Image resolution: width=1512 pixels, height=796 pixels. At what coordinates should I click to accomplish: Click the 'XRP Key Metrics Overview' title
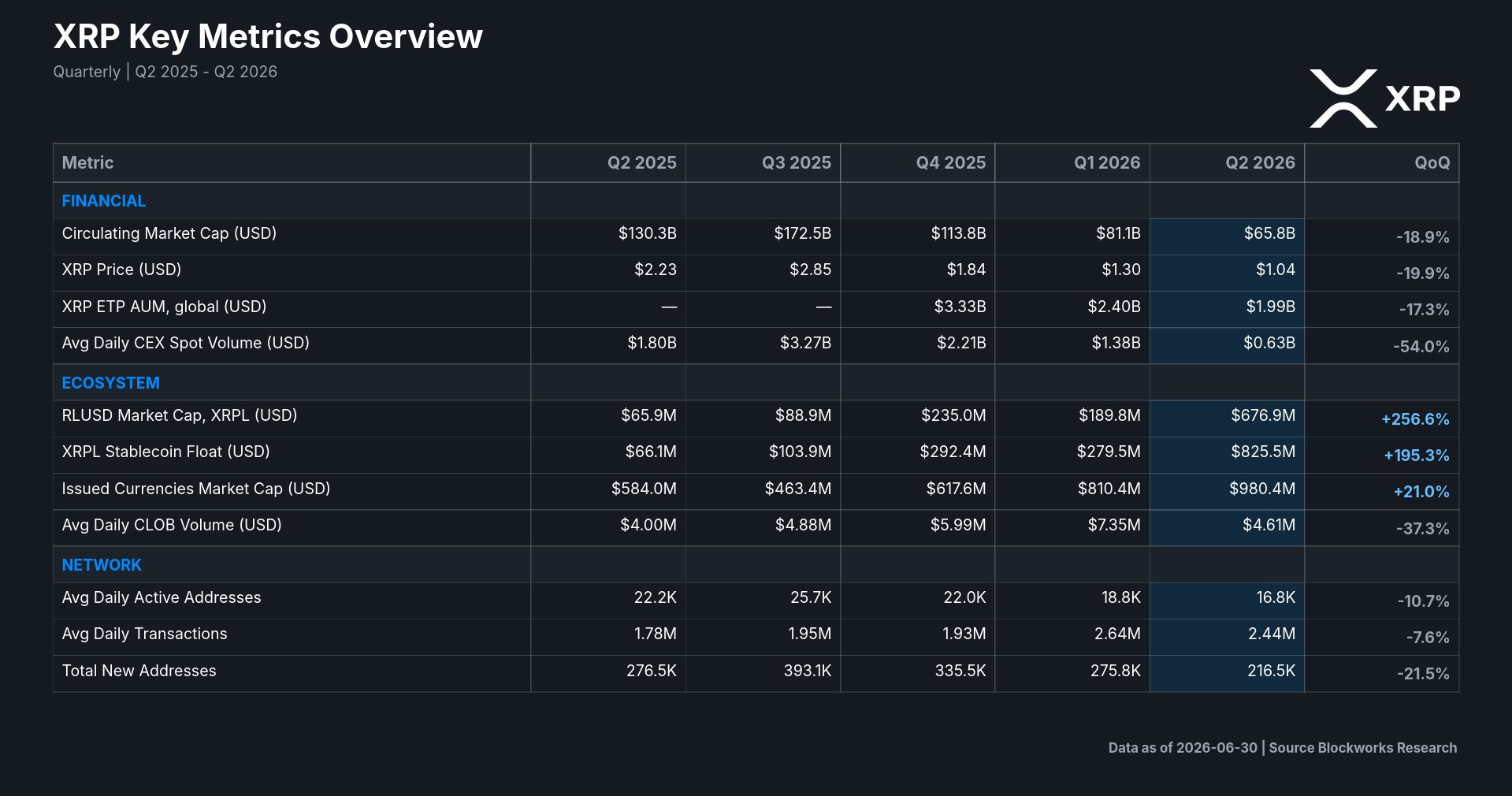[x=268, y=36]
